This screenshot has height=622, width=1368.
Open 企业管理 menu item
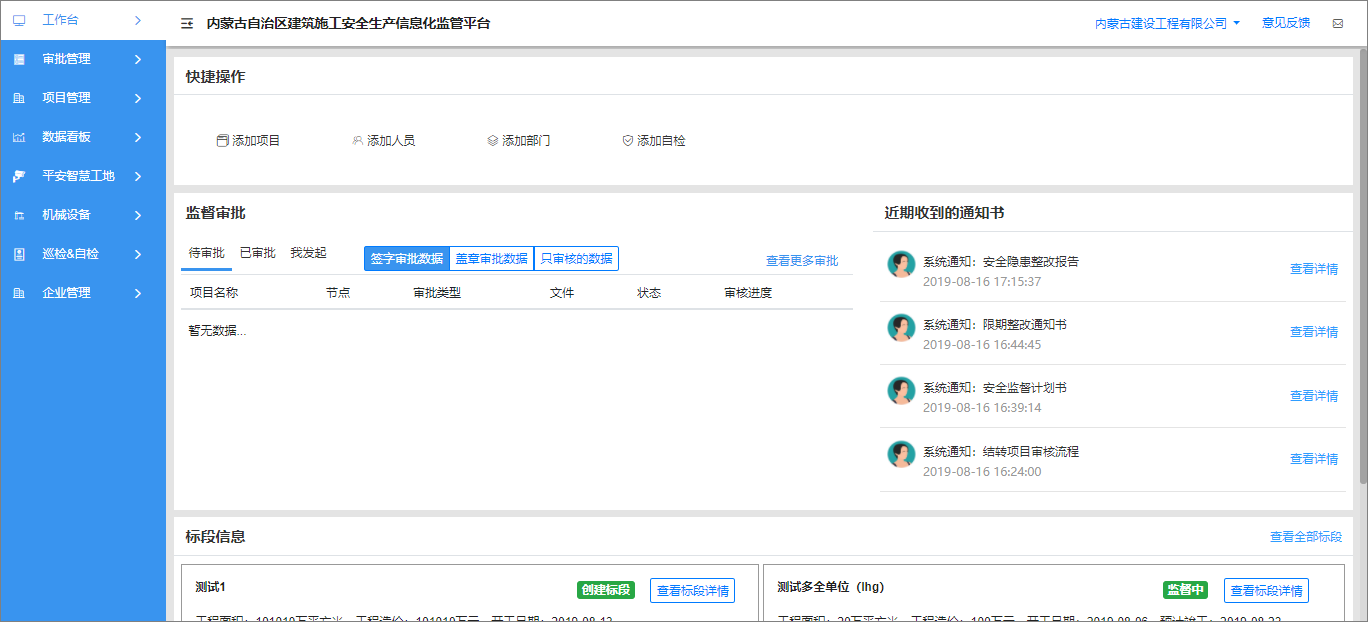click(x=83, y=293)
